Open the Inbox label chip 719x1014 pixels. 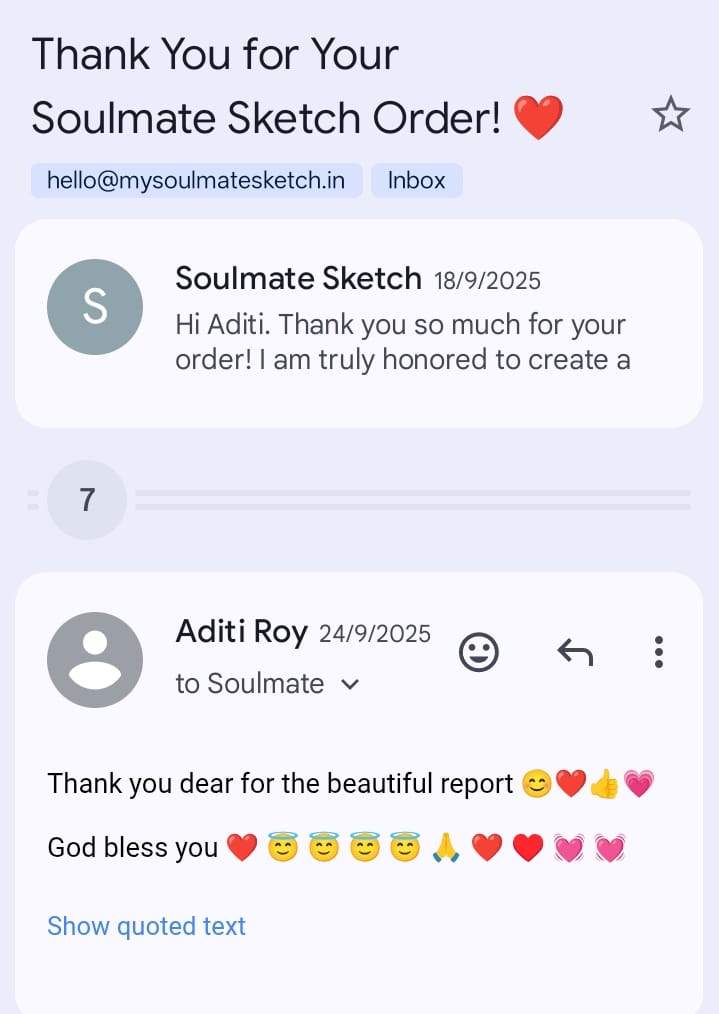tap(416, 181)
